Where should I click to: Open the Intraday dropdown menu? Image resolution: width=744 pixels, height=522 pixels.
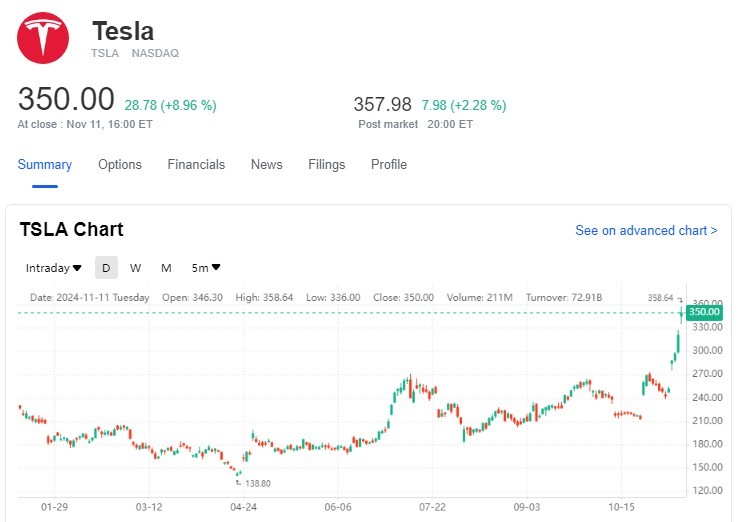[53, 268]
